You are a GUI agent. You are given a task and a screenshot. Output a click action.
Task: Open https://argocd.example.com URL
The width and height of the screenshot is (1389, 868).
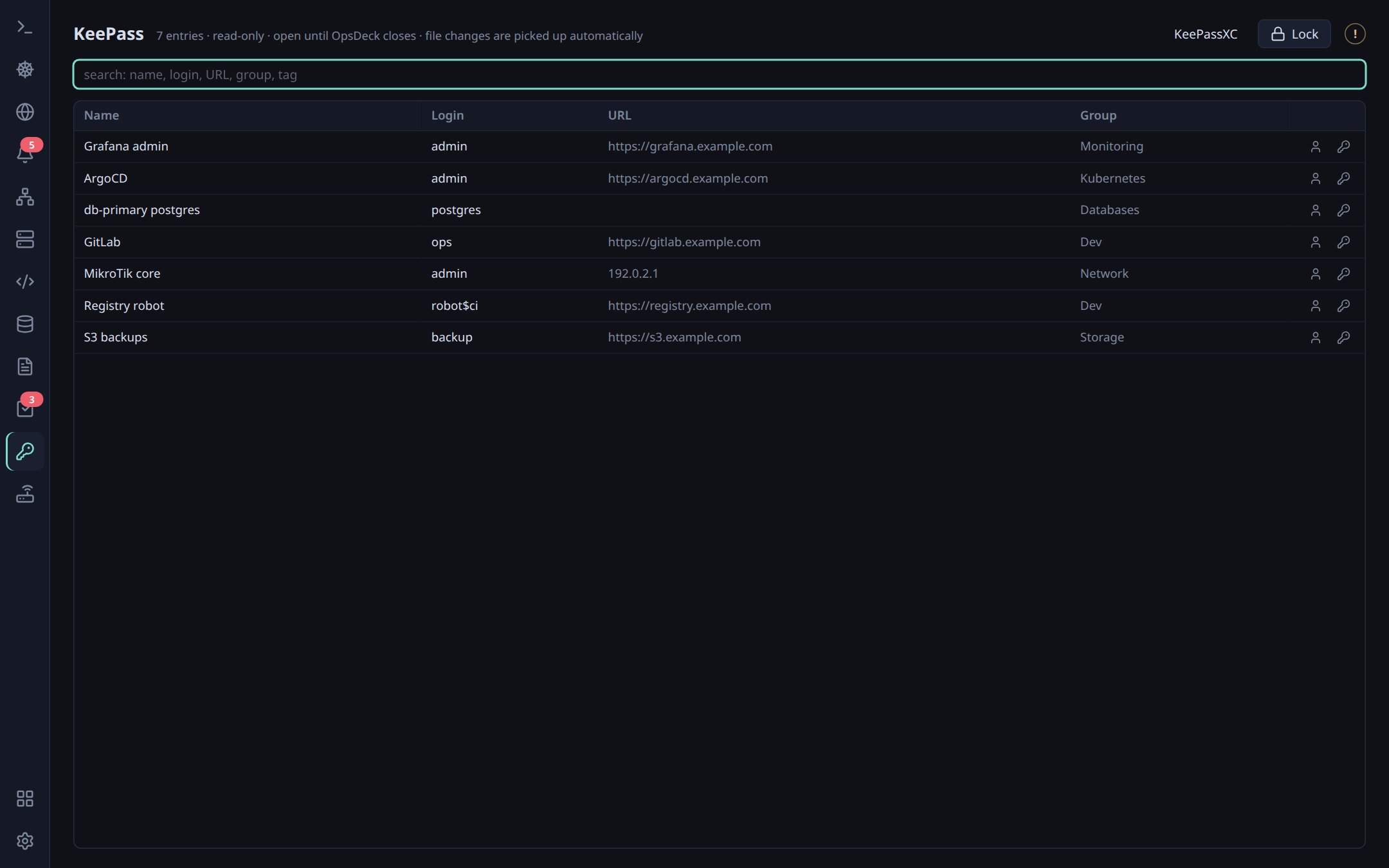click(x=687, y=178)
